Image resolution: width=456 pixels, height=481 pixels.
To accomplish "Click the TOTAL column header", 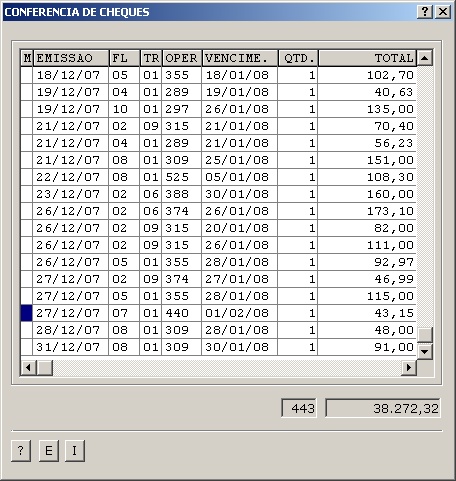I will [367, 58].
